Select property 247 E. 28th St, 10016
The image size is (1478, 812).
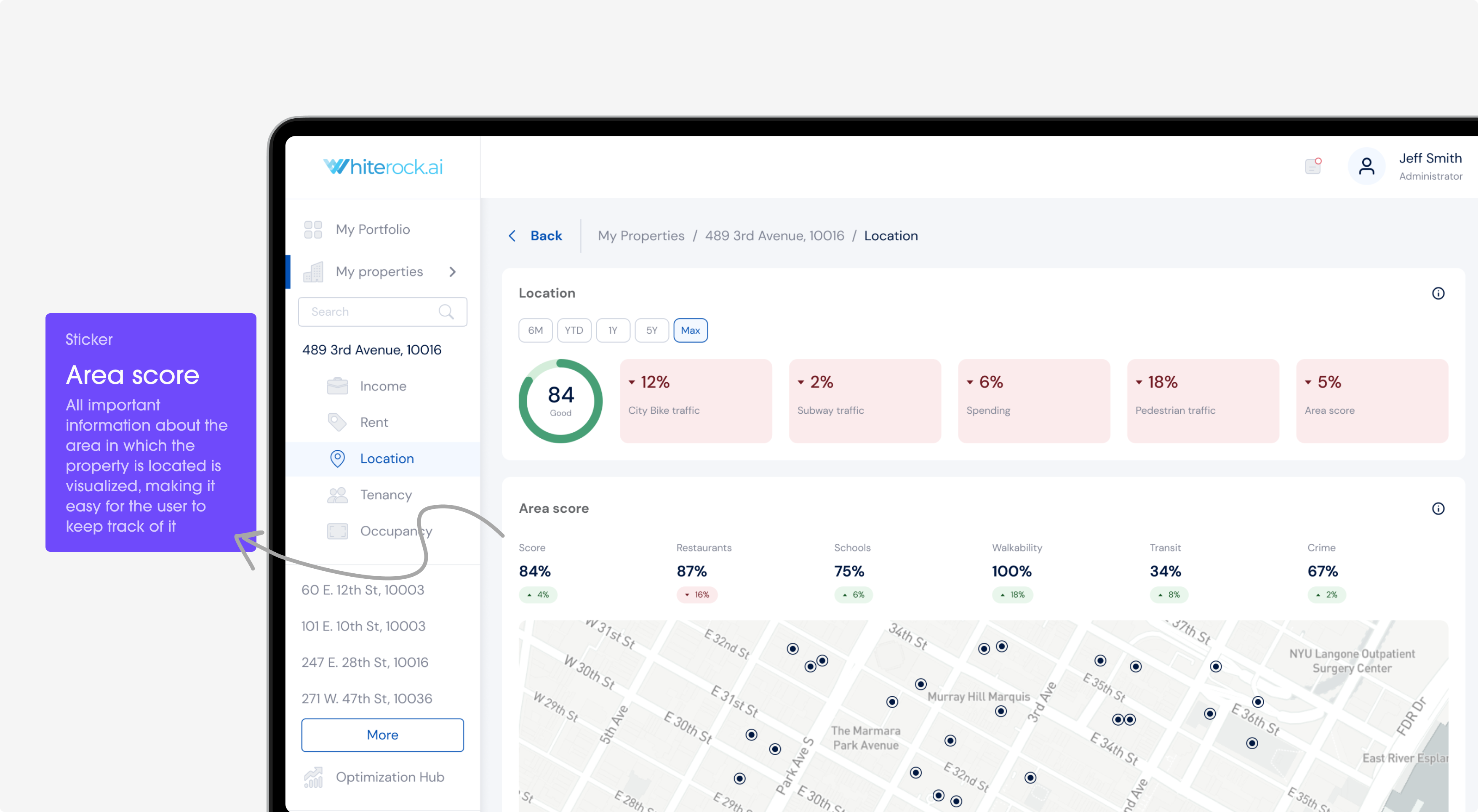(x=365, y=662)
